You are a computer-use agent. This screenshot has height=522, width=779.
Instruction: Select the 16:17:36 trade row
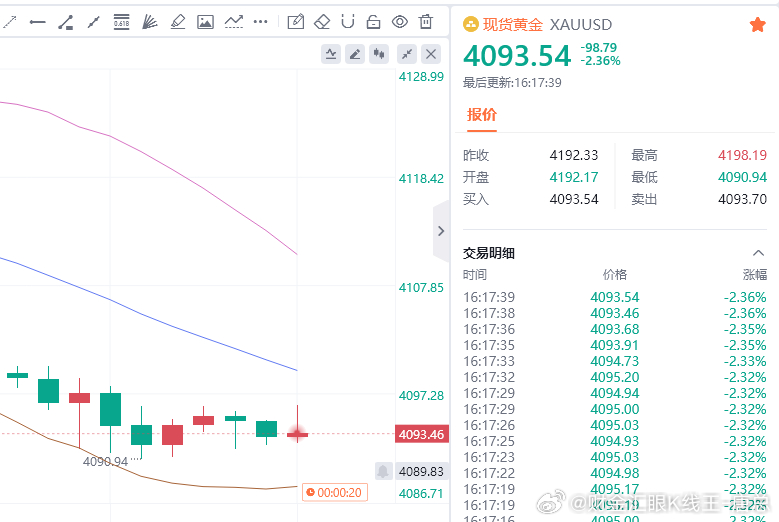click(x=615, y=329)
